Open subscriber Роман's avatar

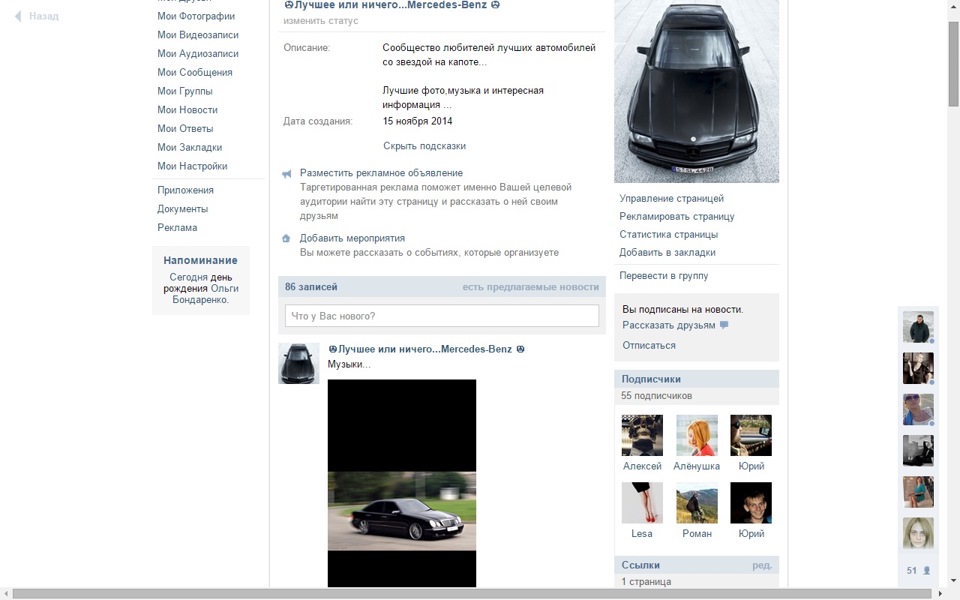coord(697,503)
